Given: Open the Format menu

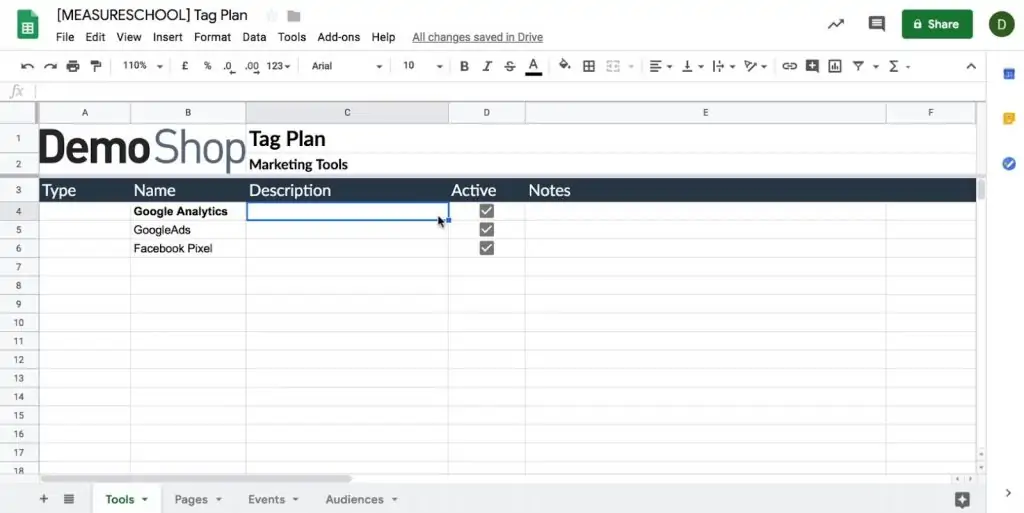Looking at the screenshot, I should click(x=212, y=37).
